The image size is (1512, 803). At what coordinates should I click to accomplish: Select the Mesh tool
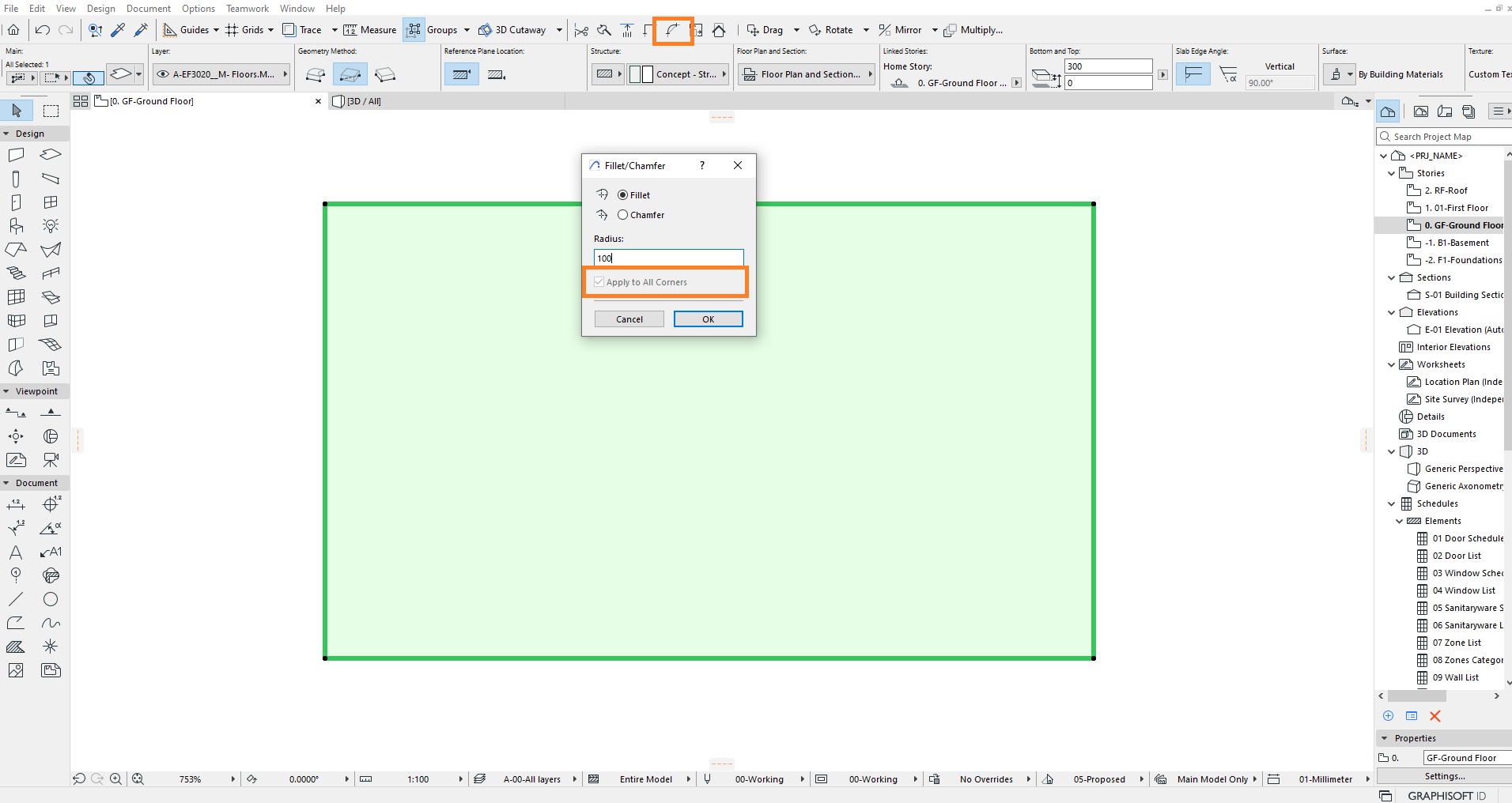[x=51, y=345]
